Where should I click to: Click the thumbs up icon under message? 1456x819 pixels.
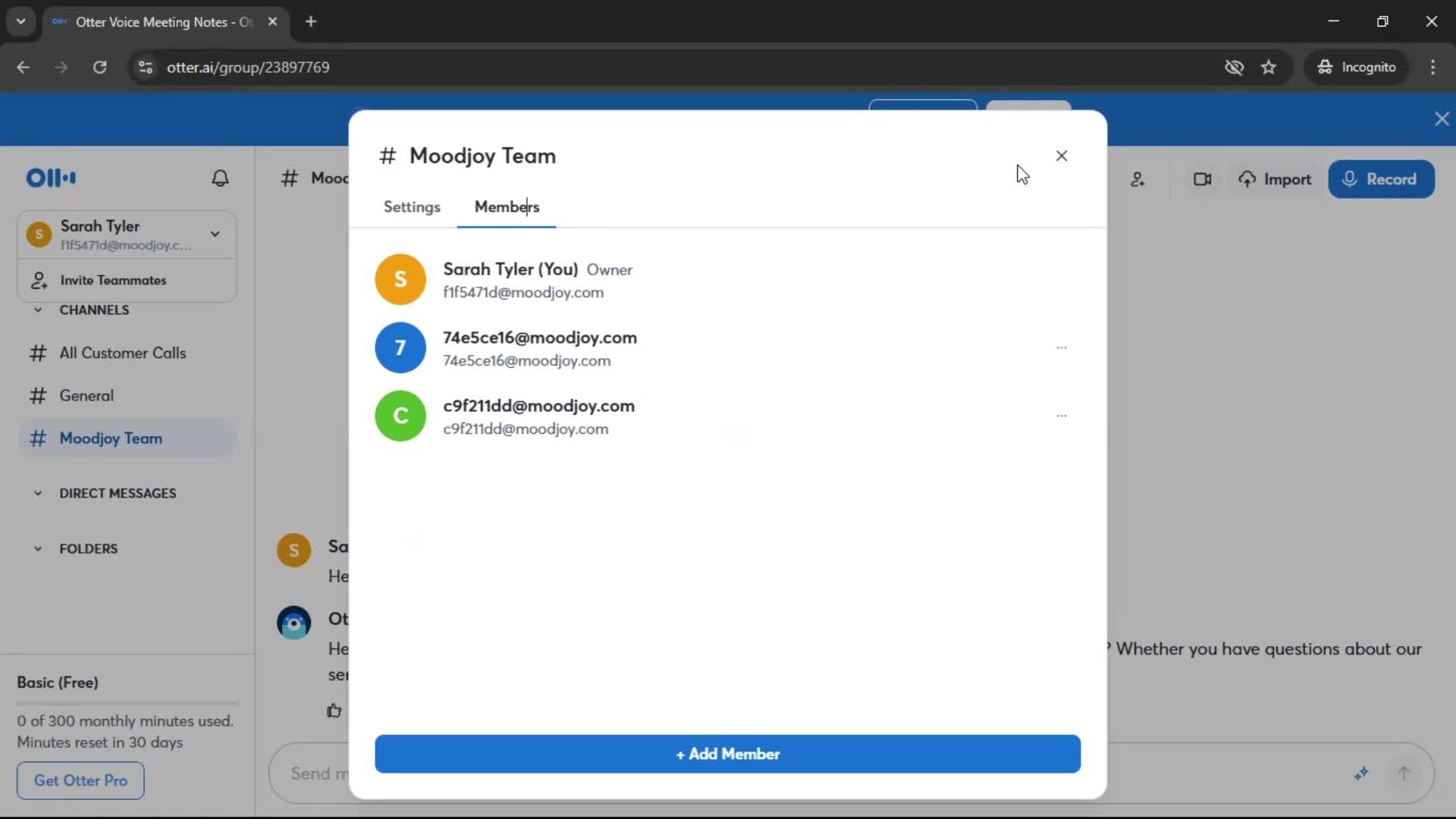[x=334, y=711]
